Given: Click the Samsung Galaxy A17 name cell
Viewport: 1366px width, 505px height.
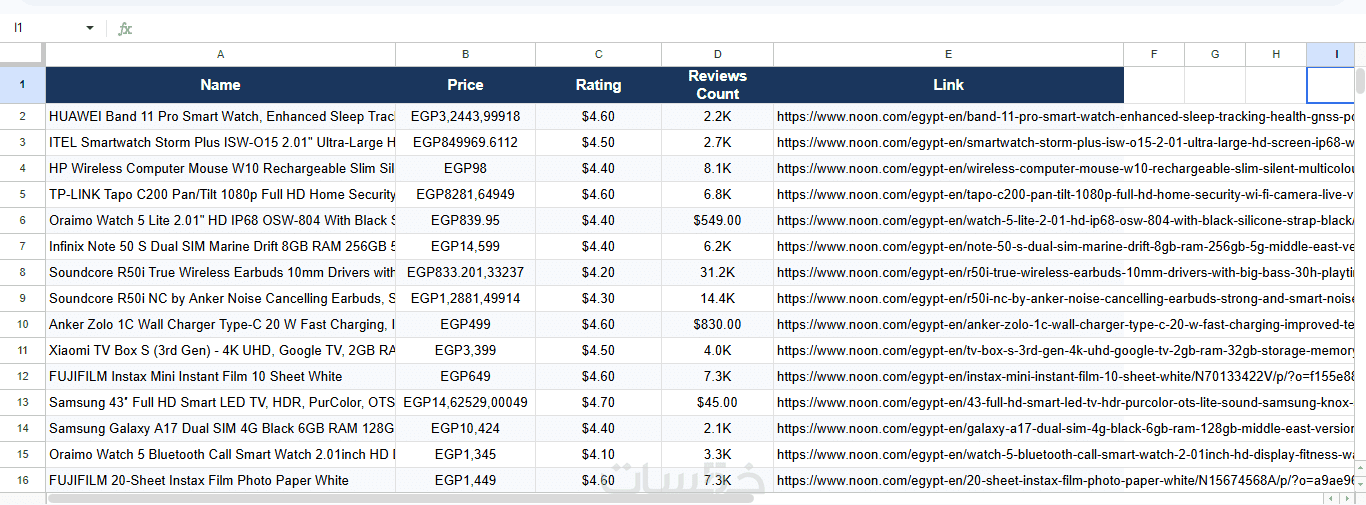Looking at the screenshot, I should pyautogui.click(x=220, y=428).
